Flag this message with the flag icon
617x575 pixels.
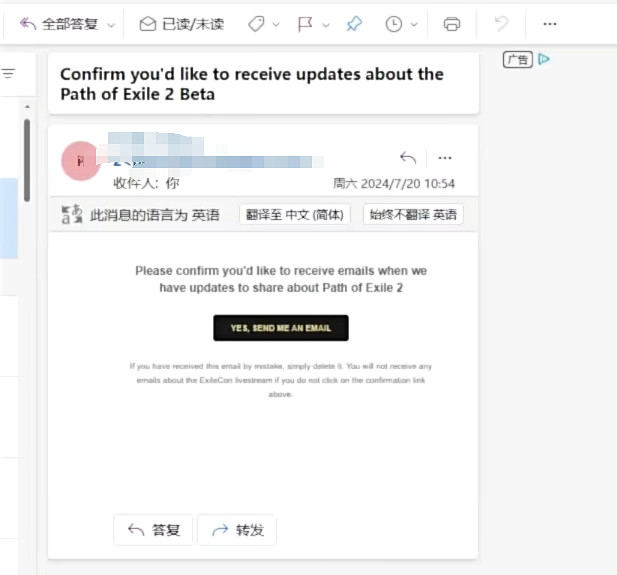[305, 24]
